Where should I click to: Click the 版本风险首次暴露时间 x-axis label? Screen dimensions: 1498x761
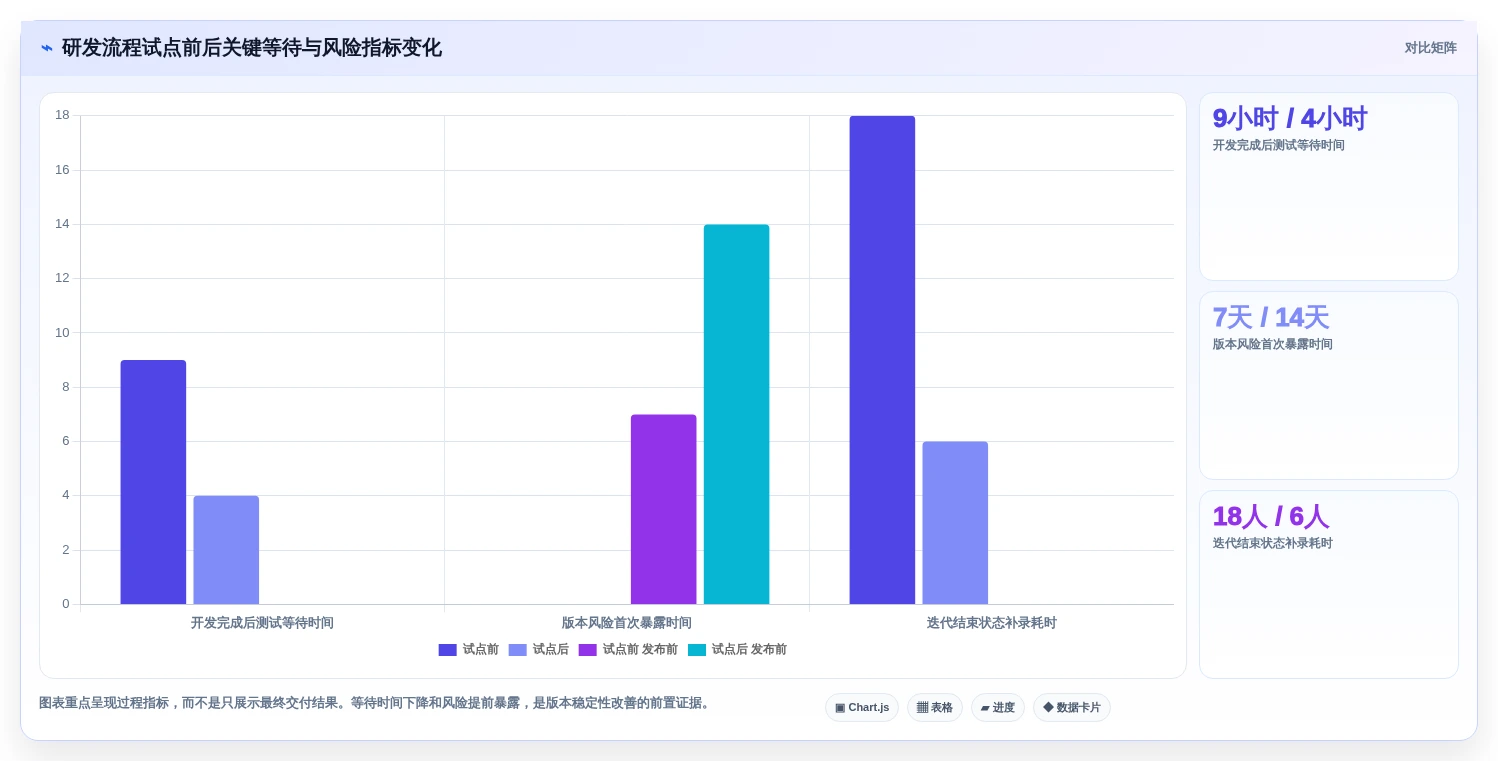(627, 623)
